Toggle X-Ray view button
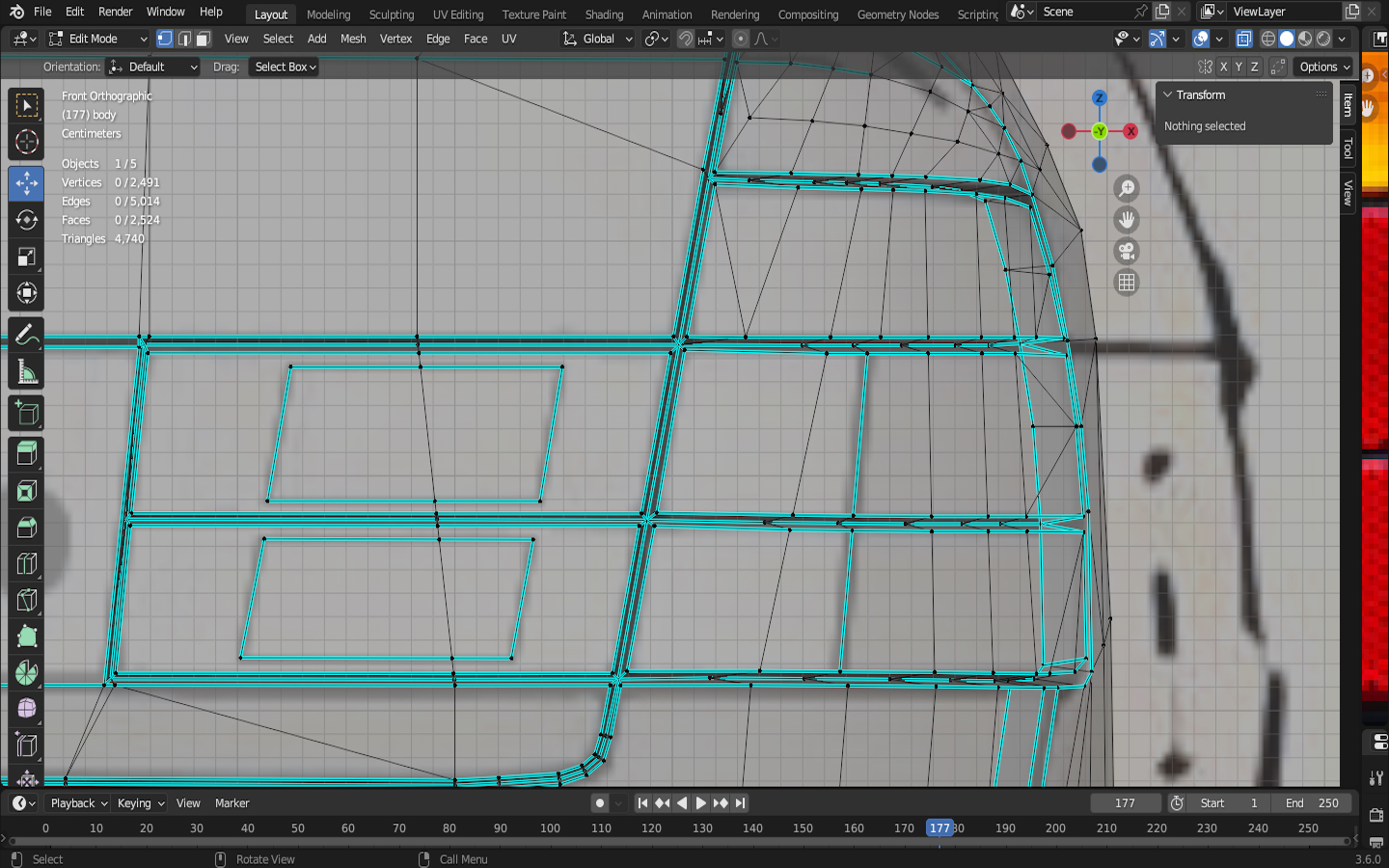Viewport: 1389px width, 868px height. click(1244, 39)
